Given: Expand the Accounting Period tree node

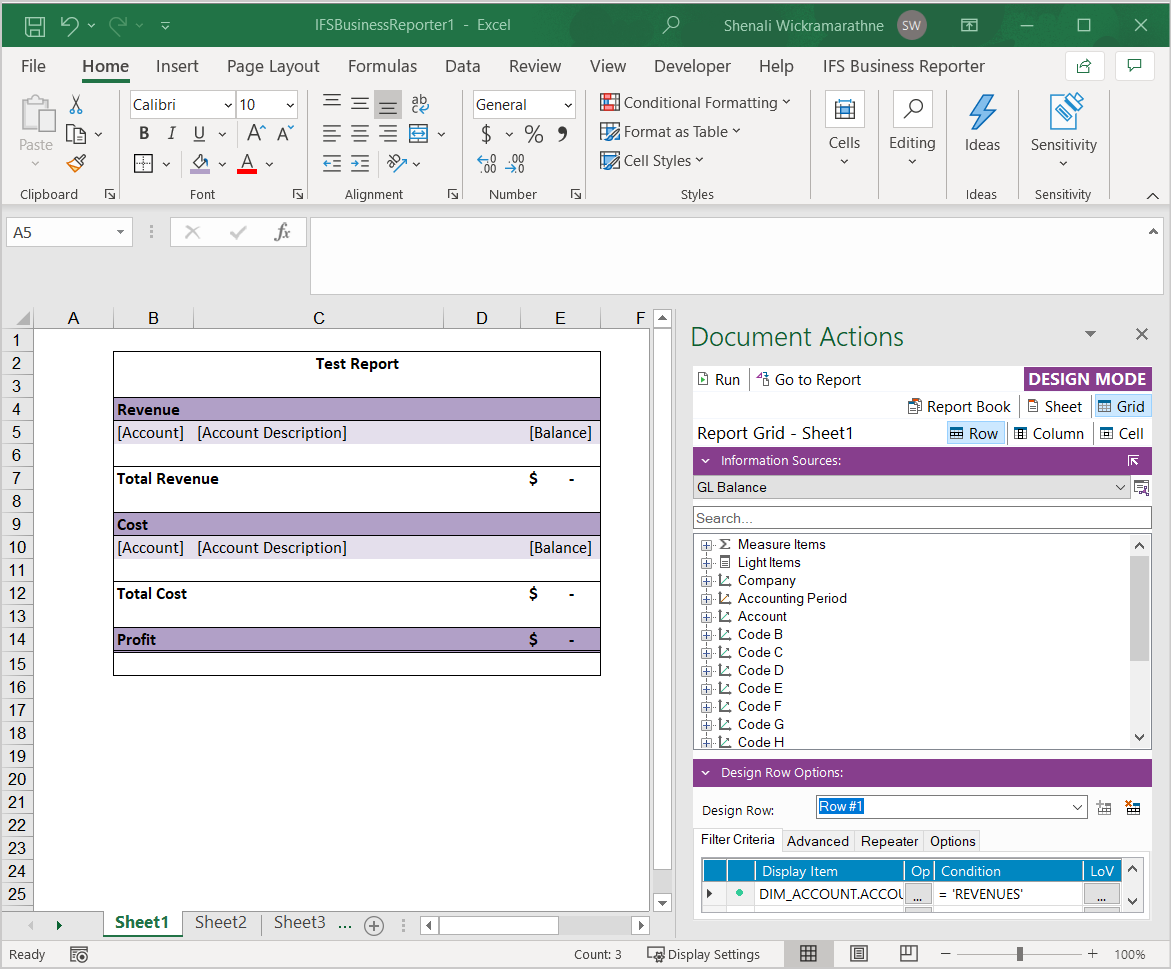Looking at the screenshot, I should (706, 599).
